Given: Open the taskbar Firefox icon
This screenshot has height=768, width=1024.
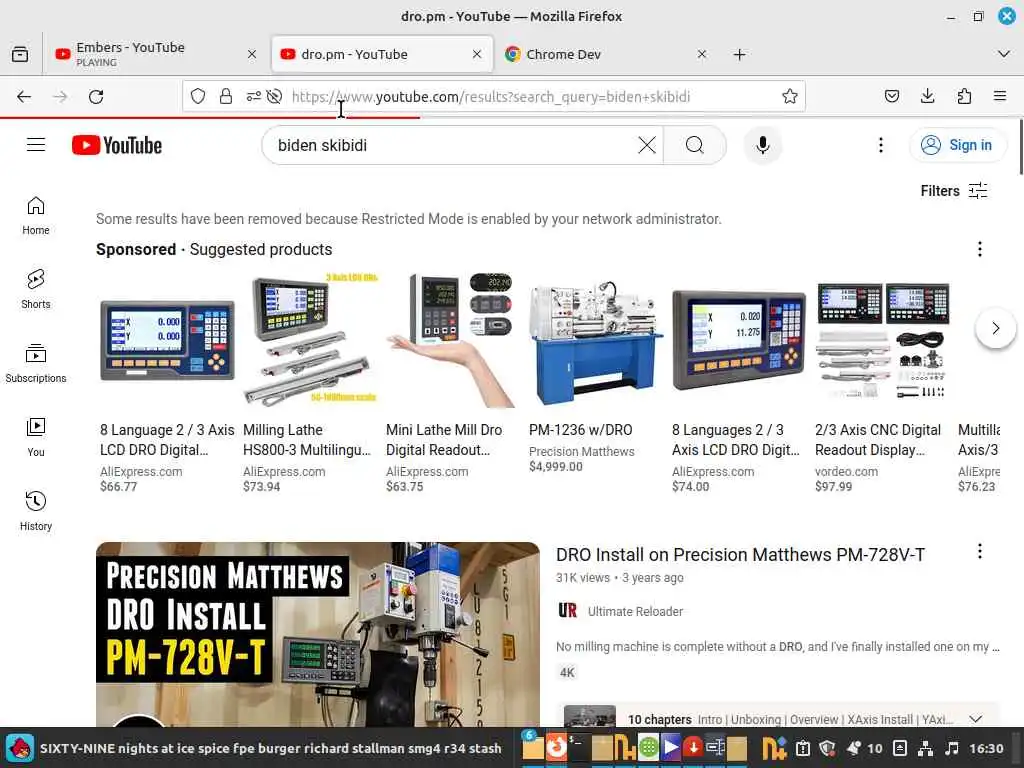Looking at the screenshot, I should (x=557, y=748).
